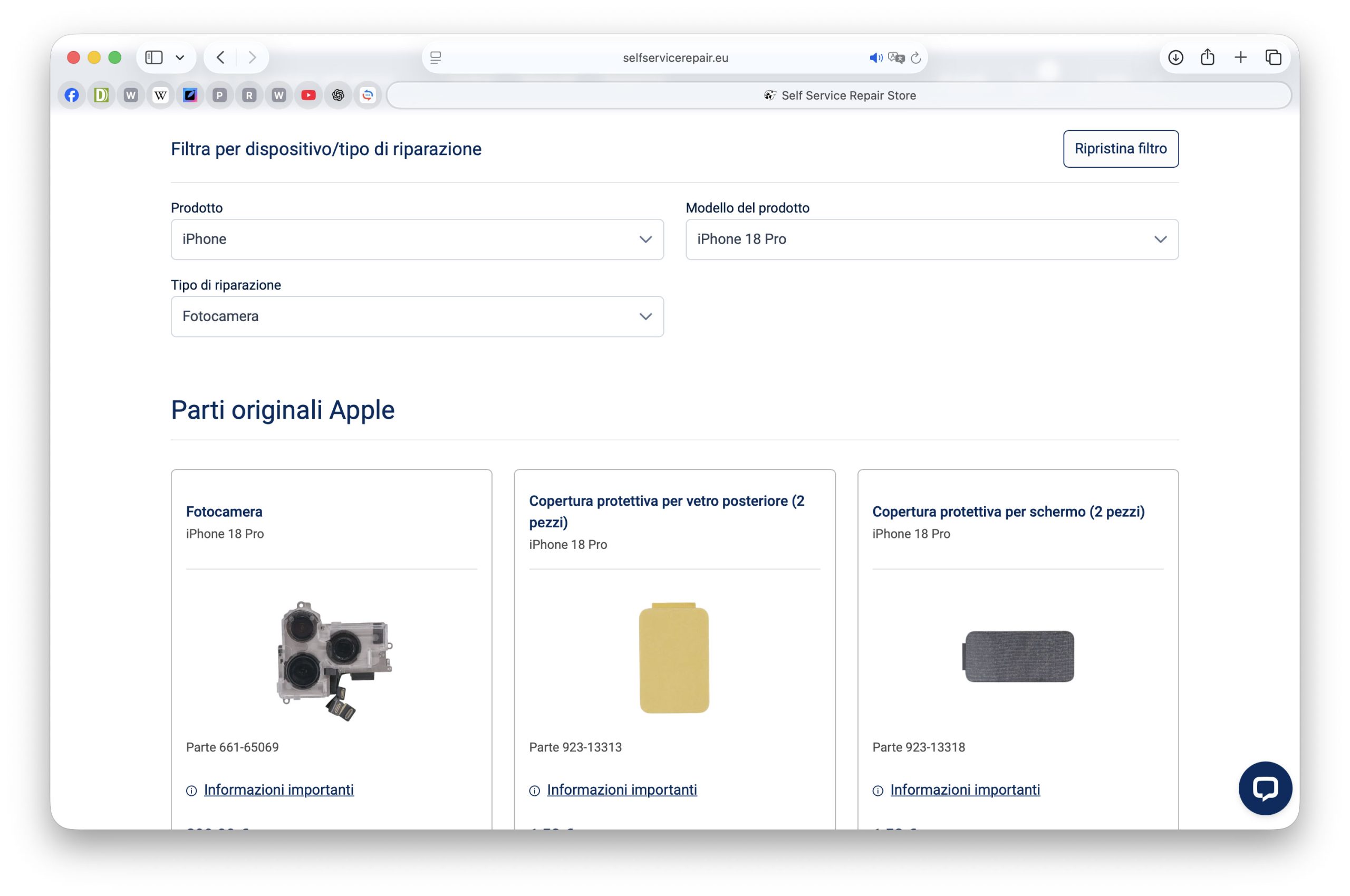The height and width of the screenshot is (896, 1350).
Task: Click the Parti originali Apple heading
Action: 282,410
